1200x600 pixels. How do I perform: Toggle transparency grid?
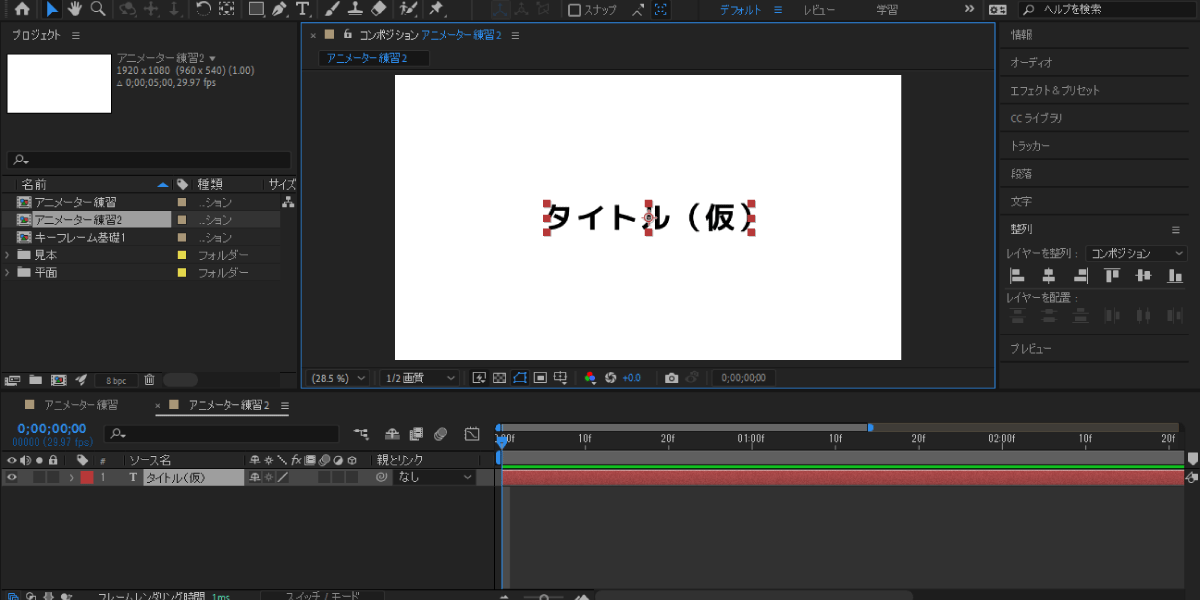coord(499,378)
